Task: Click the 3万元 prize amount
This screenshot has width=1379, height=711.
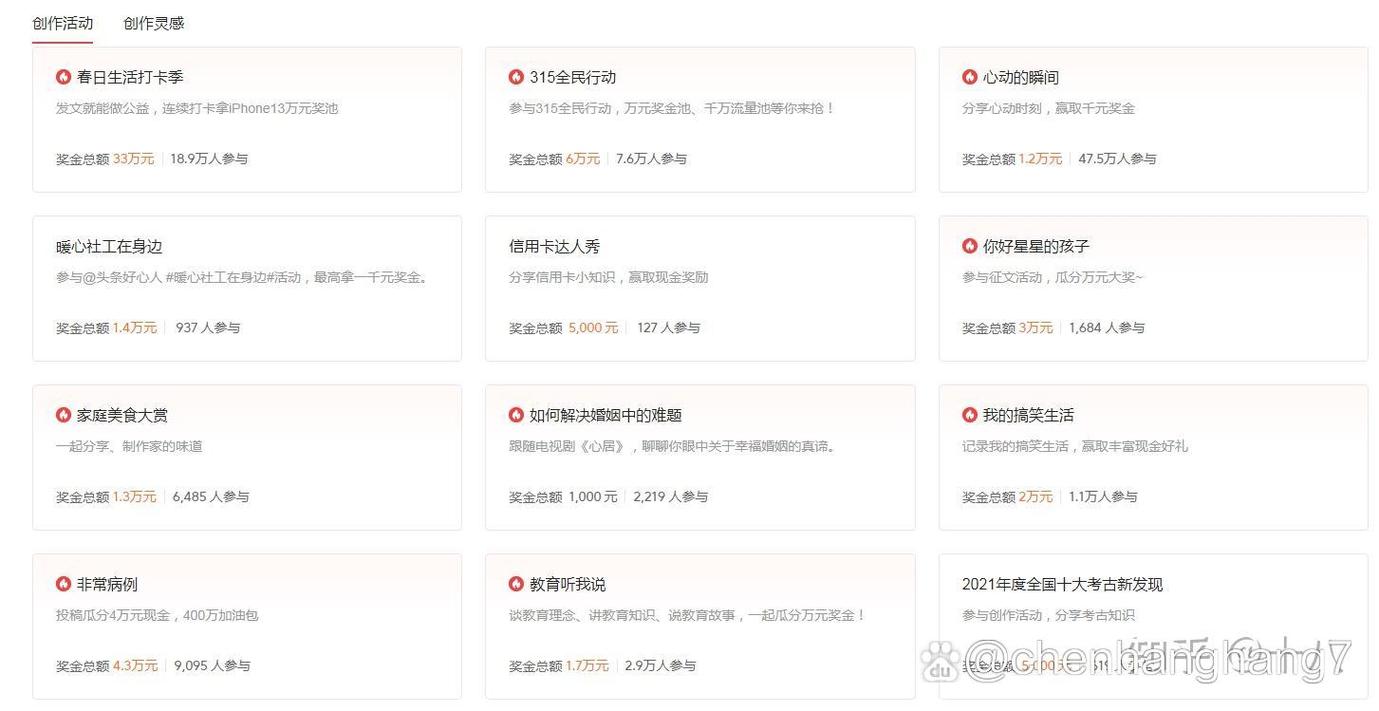Action: [x=1036, y=327]
